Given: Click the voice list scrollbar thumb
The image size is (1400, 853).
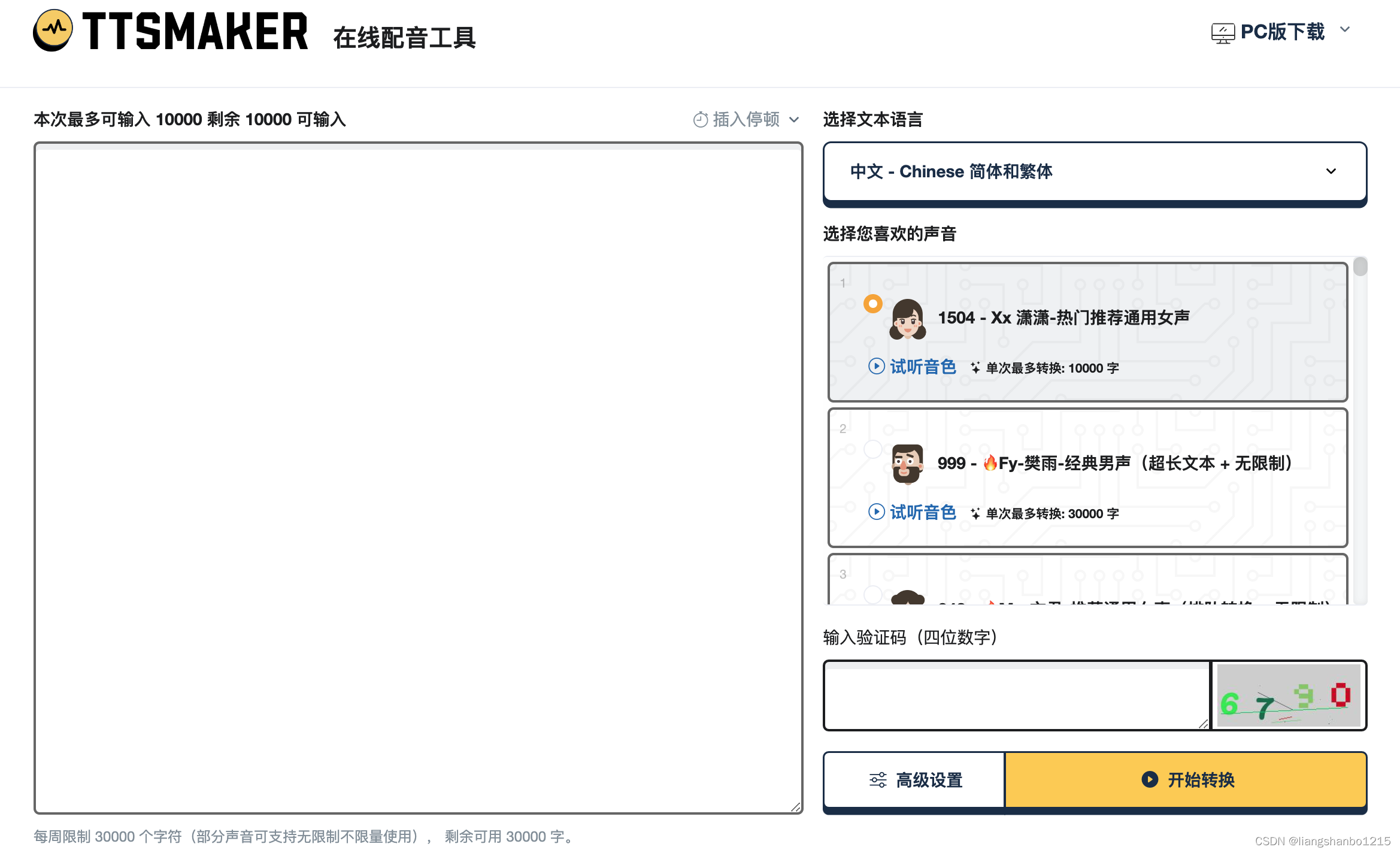Looking at the screenshot, I should pyautogui.click(x=1360, y=267).
